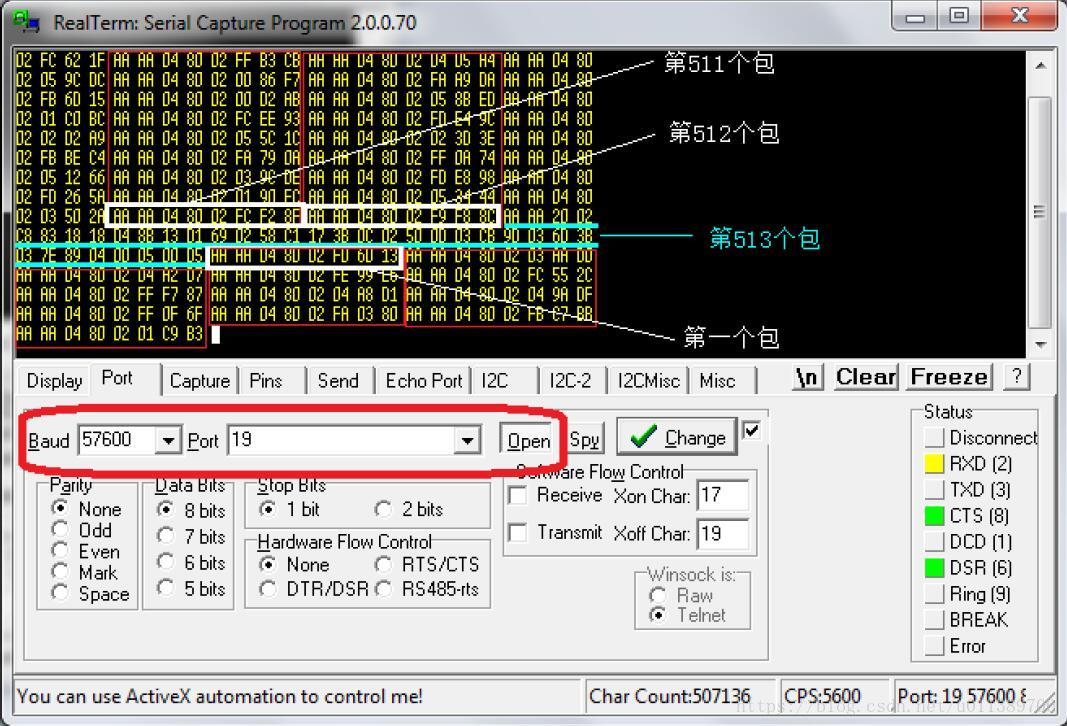Screen dimensions: 1067x726
Task: Enable Transmit software flow control
Action: point(518,532)
